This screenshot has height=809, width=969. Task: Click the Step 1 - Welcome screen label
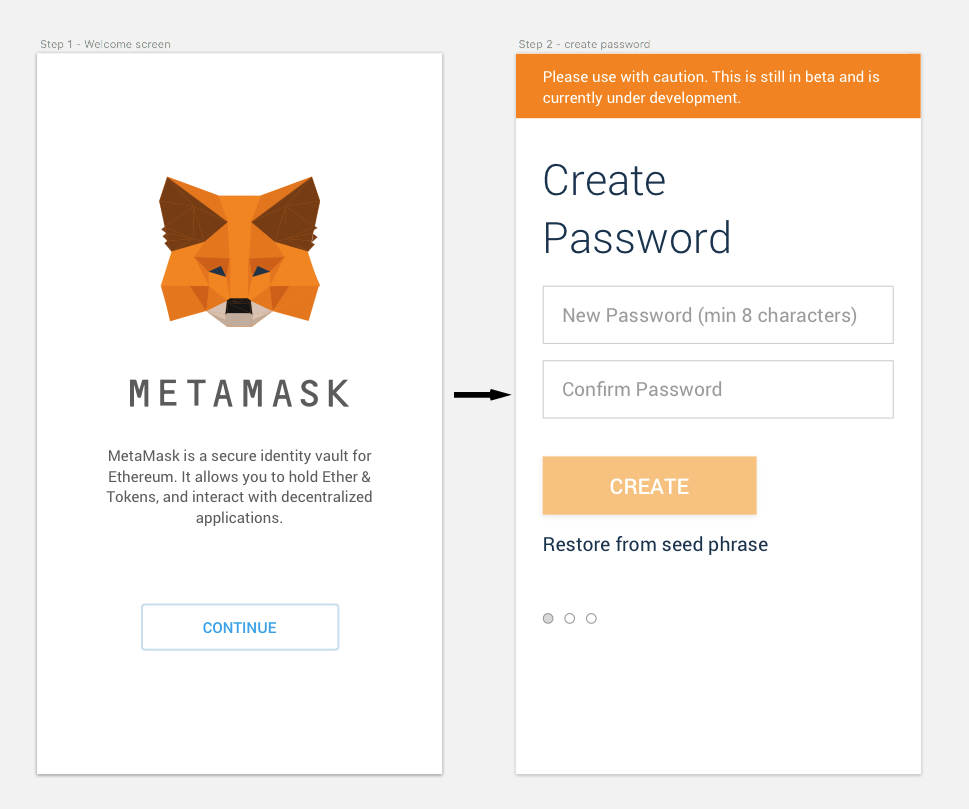tap(105, 44)
